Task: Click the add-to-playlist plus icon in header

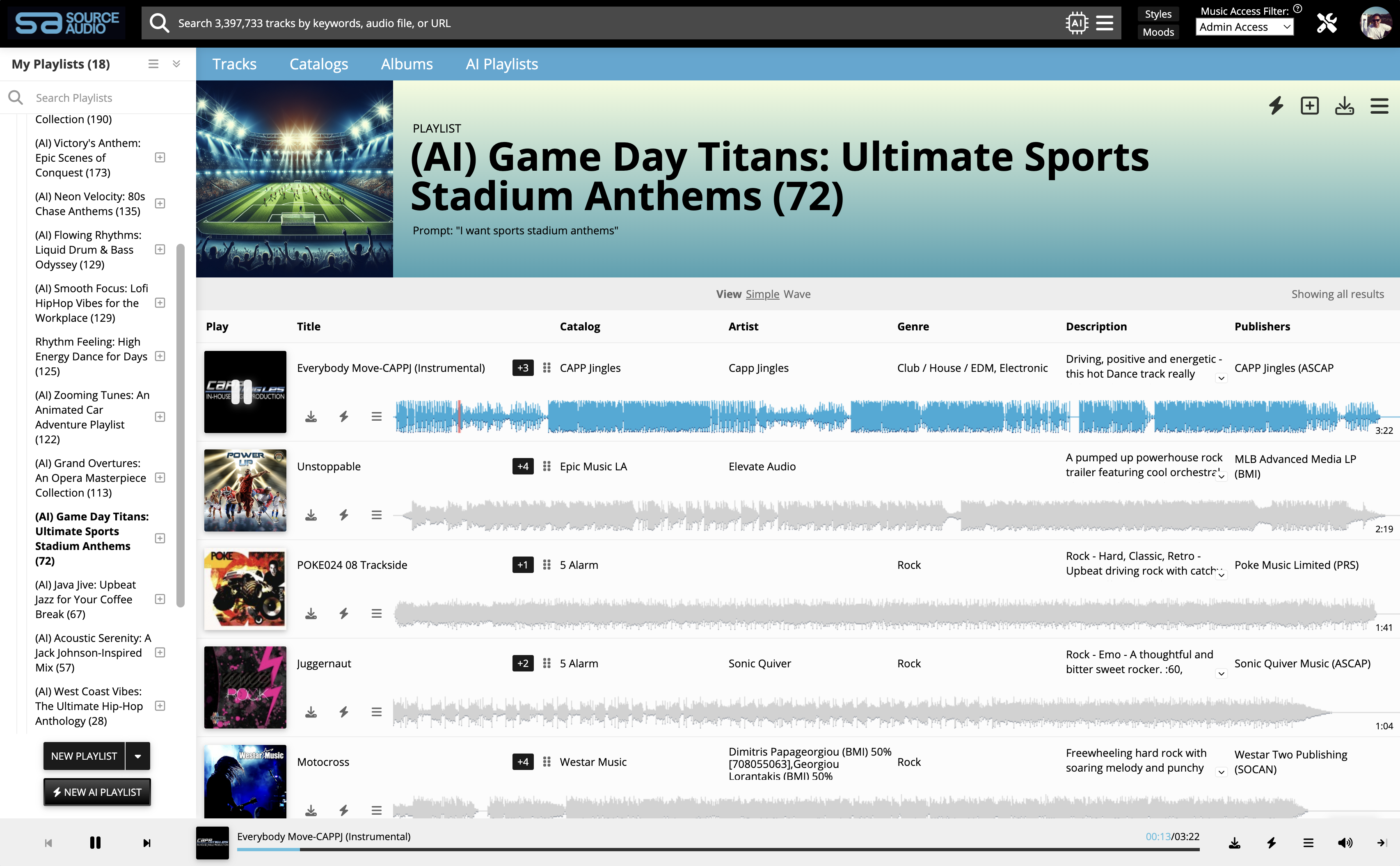Action: (x=1310, y=106)
